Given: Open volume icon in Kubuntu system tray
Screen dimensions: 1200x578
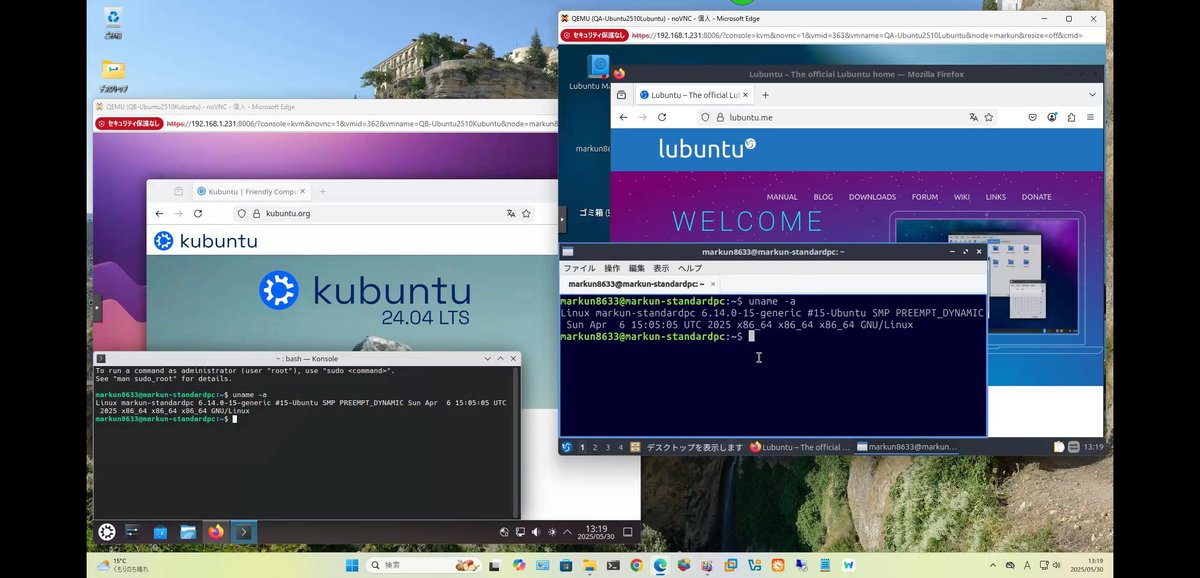Looking at the screenshot, I should (x=535, y=532).
